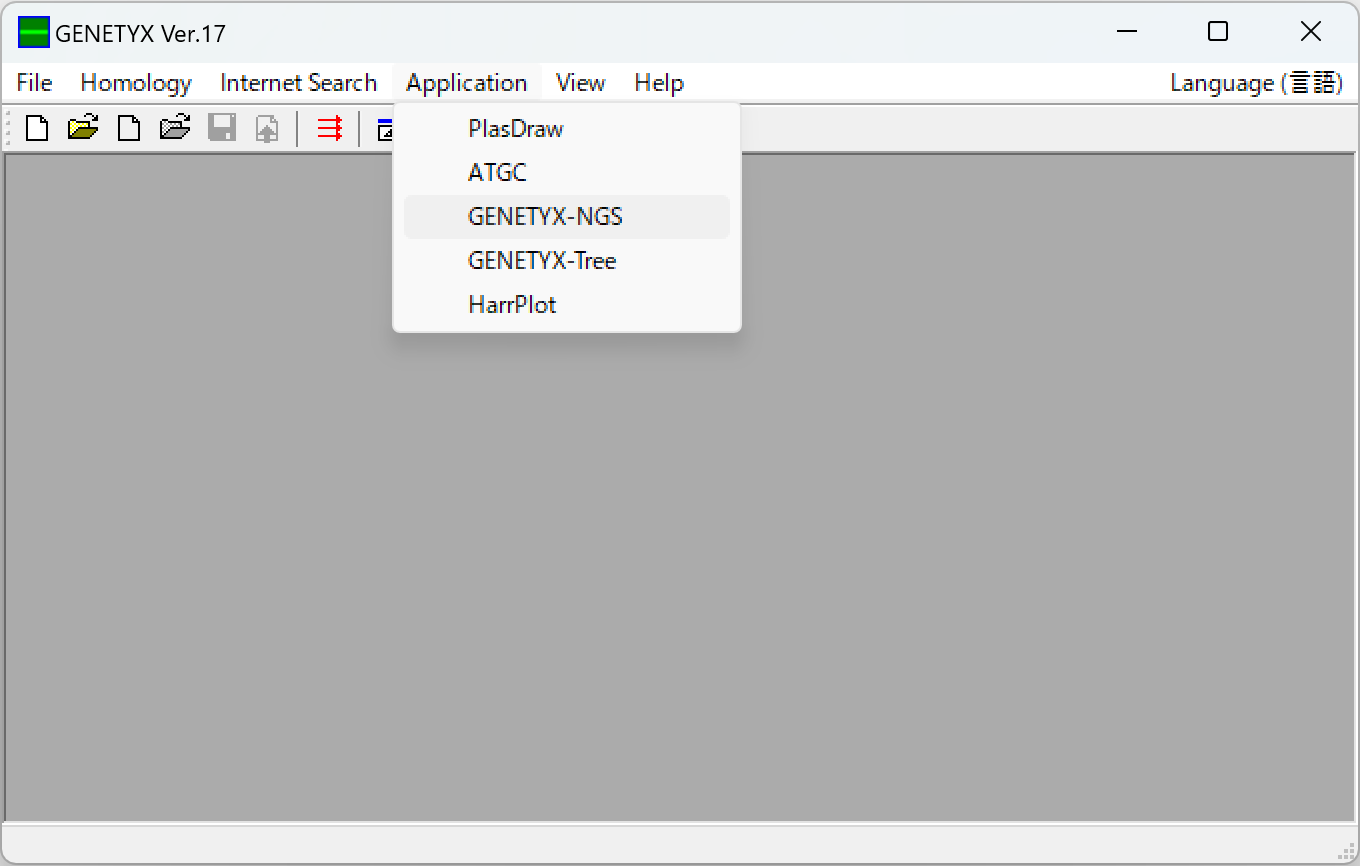This screenshot has height=866, width=1360.
Task: Close the open Application menu
Action: (x=467, y=83)
